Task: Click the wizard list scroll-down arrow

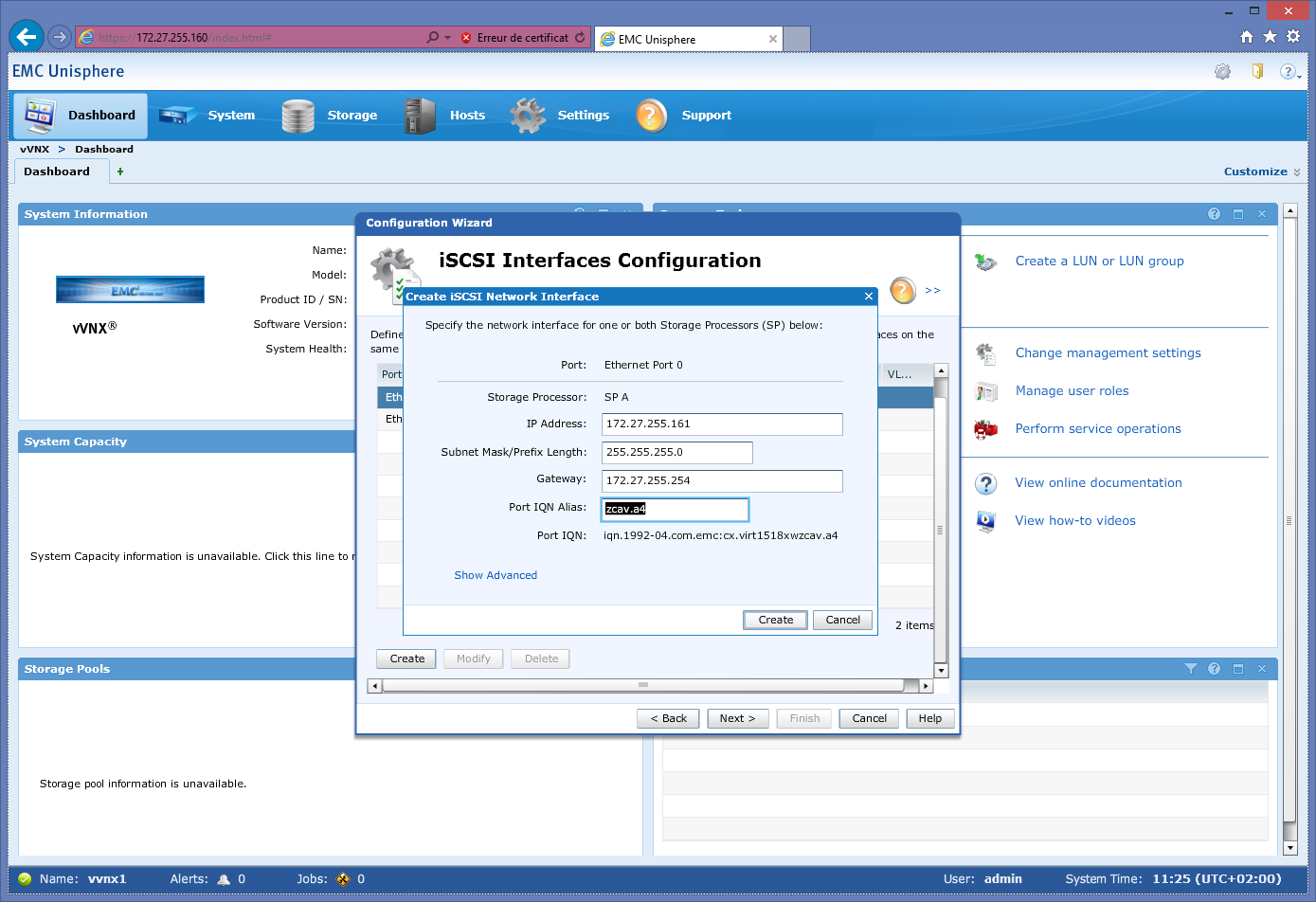Action: (x=941, y=671)
